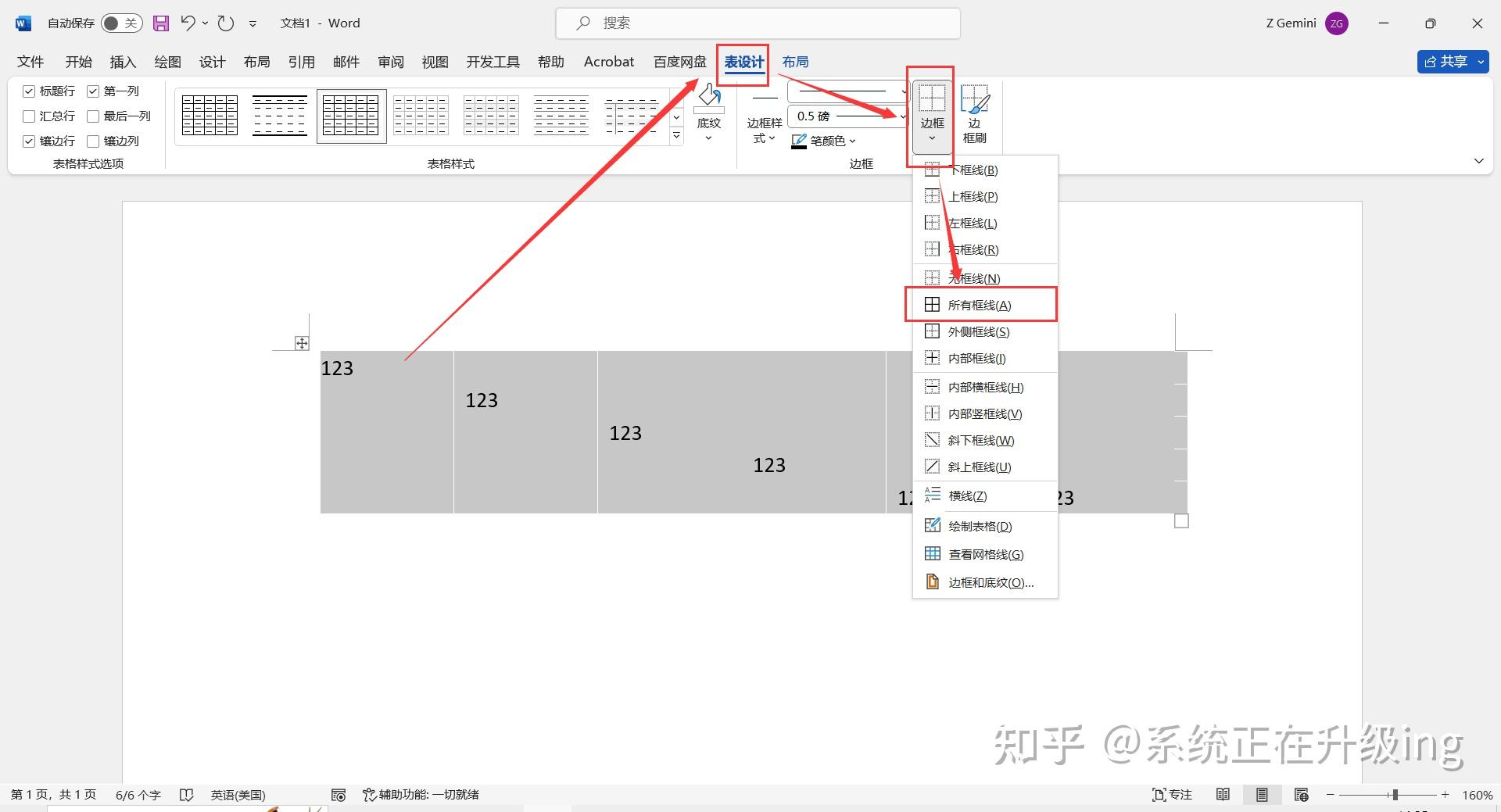
Task: Switch to print layout view icon
Action: 1262,795
